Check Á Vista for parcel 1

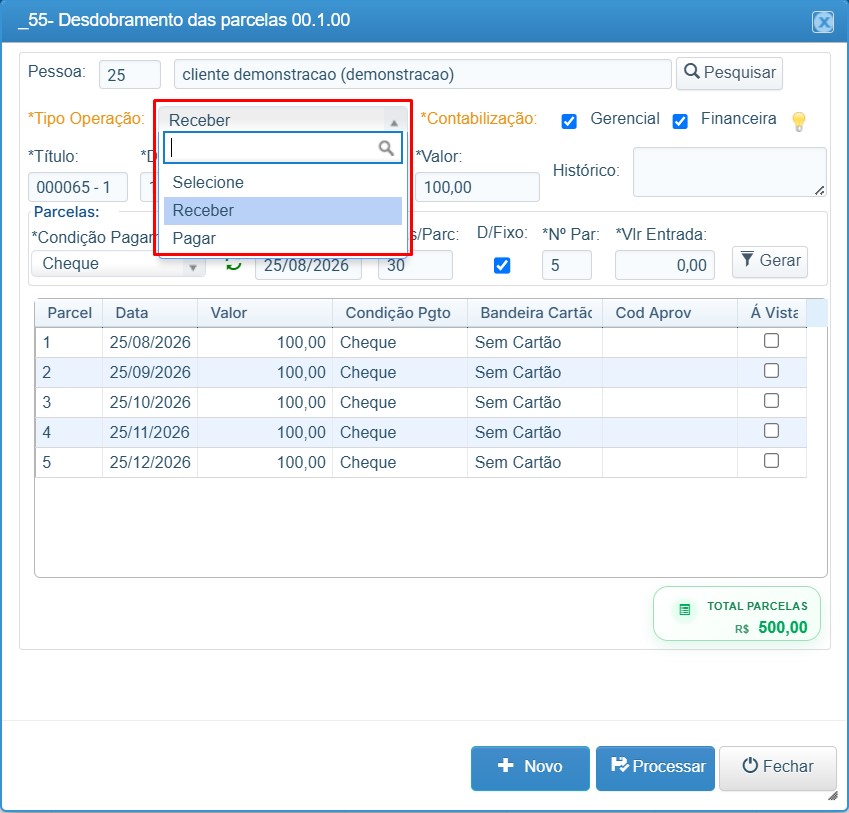[x=771, y=340]
